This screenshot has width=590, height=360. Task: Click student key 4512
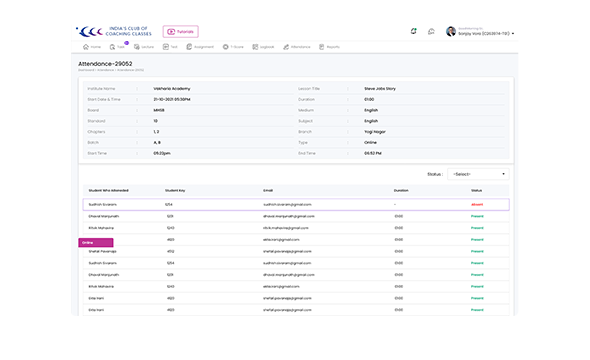pyautogui.click(x=170, y=251)
